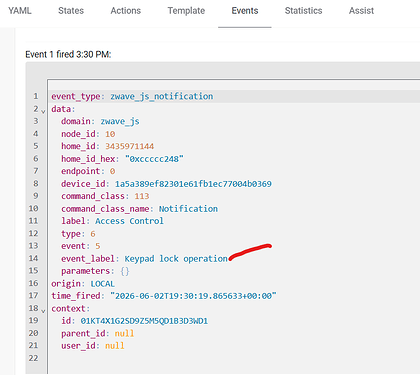Viewport: 420px width, 375px height.
Task: Click the command_class value 113
Action: coord(142,196)
